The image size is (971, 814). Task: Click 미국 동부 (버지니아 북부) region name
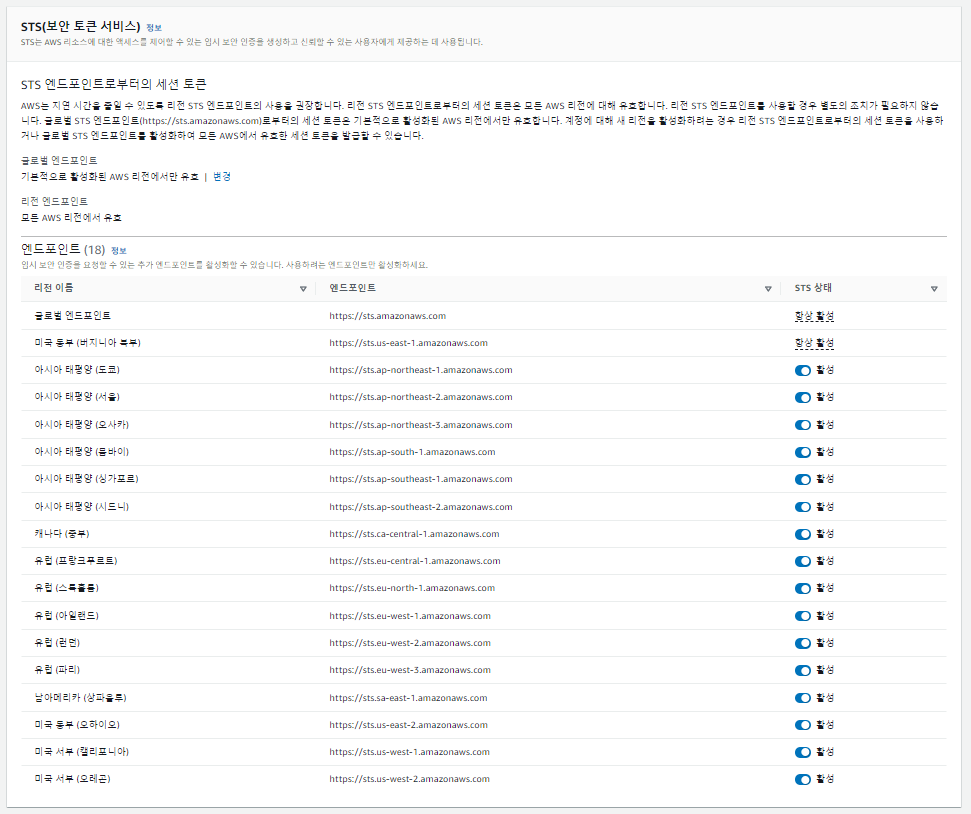click(87, 343)
